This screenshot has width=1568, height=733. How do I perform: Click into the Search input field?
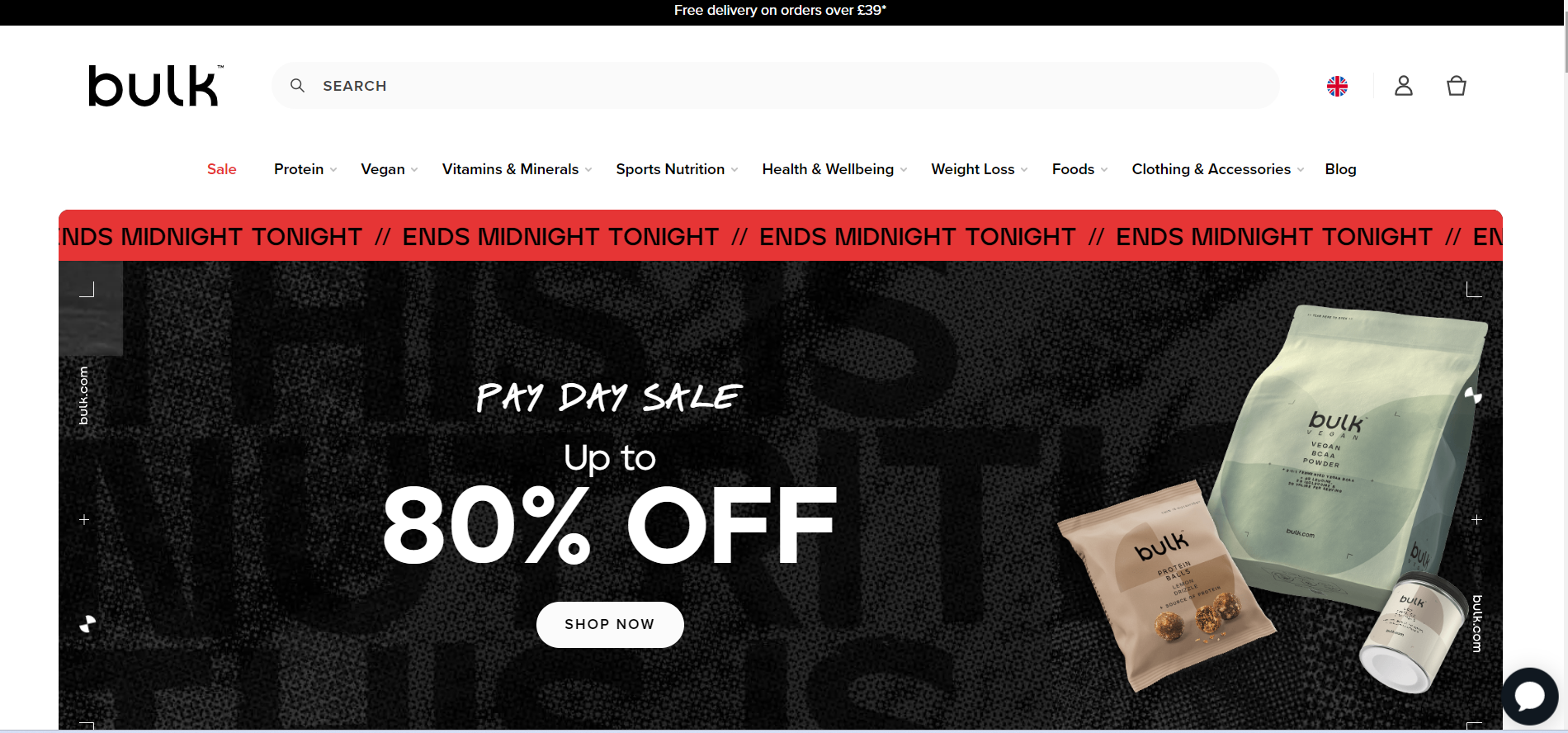[776, 85]
